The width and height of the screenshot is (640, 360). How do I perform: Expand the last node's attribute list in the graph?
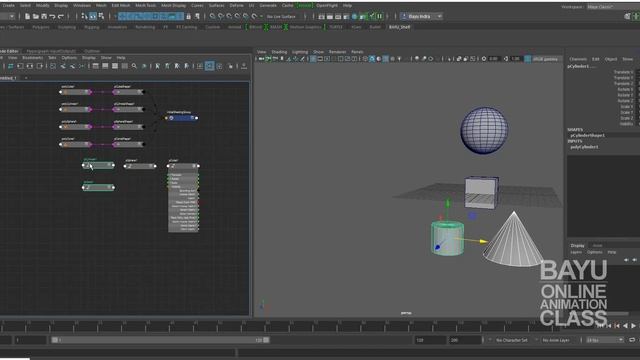(x=194, y=166)
